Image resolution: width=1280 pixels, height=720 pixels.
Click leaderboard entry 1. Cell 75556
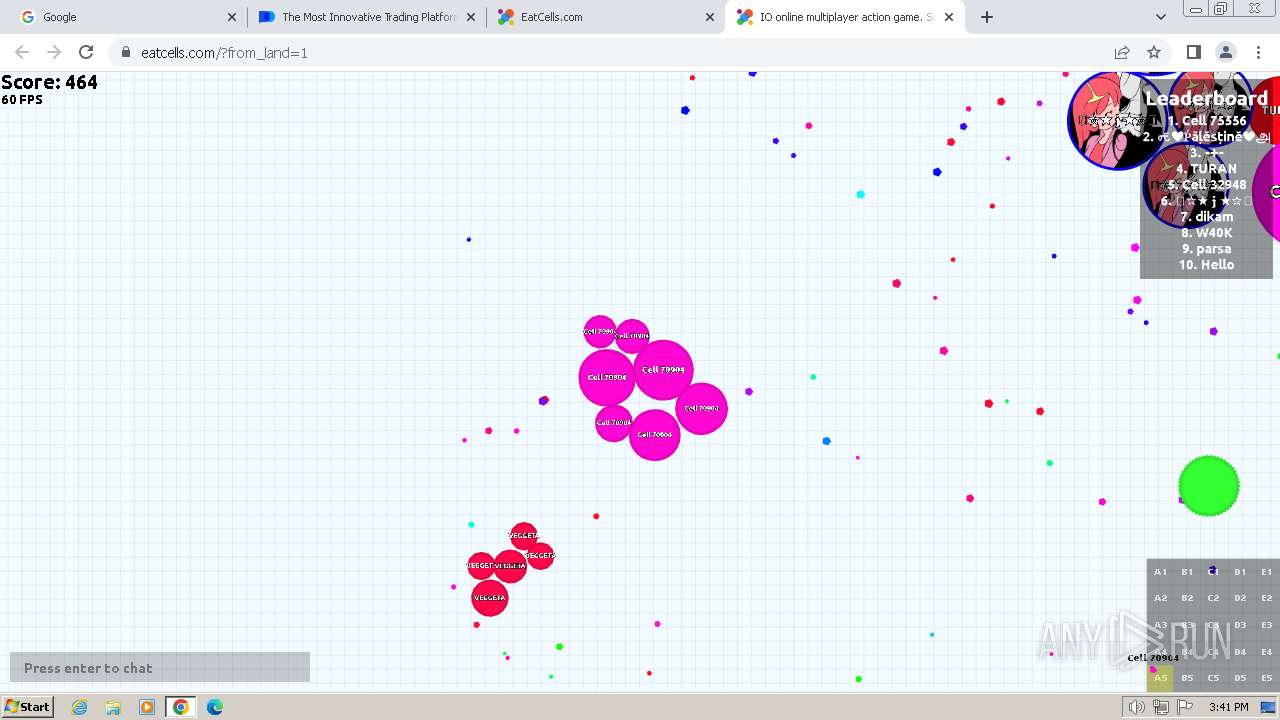(x=1207, y=120)
